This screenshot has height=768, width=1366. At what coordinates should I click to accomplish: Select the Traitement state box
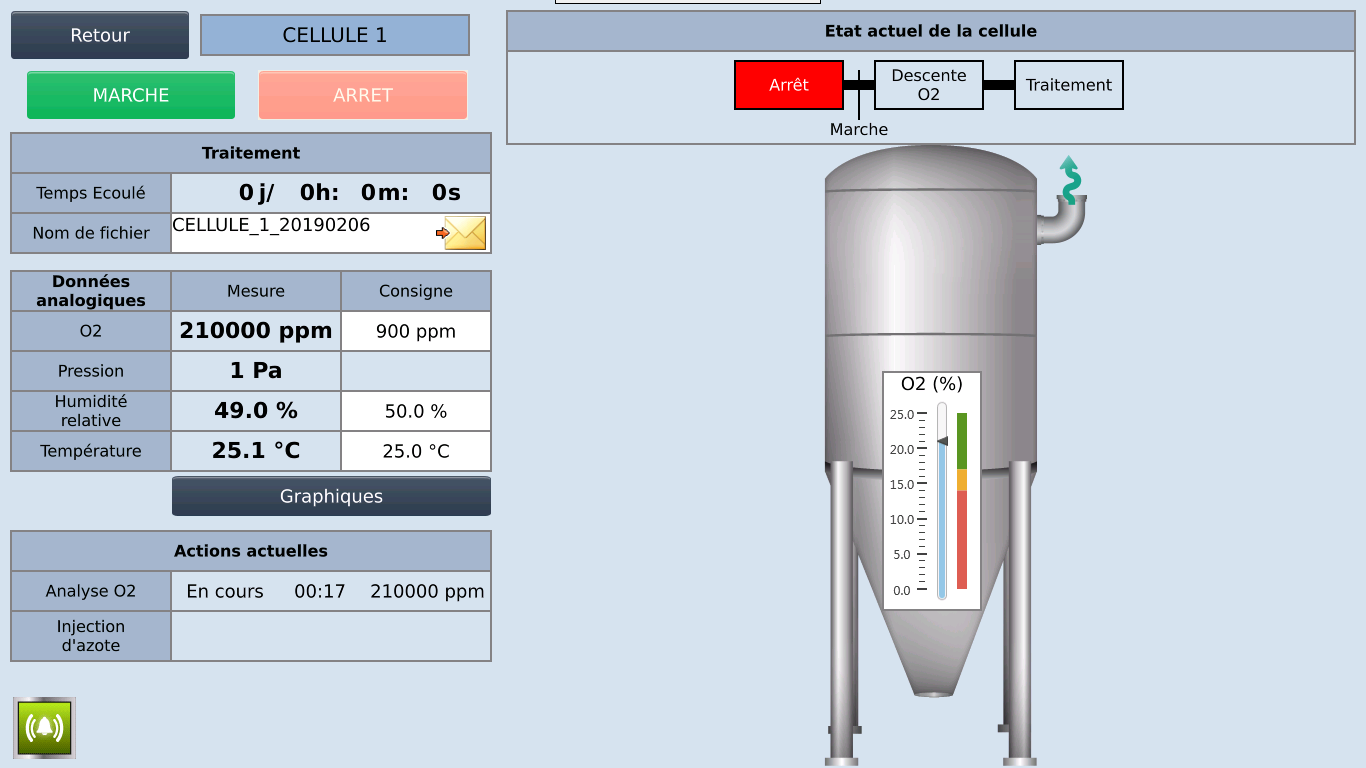coord(1068,85)
